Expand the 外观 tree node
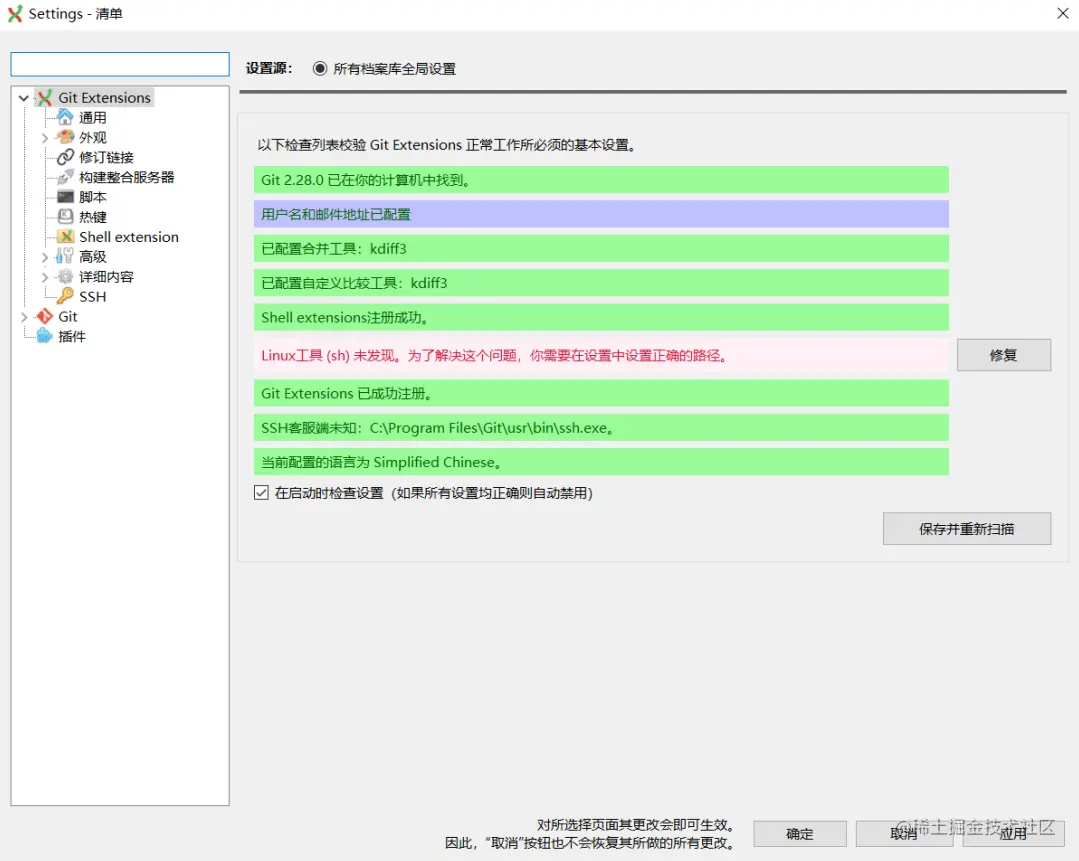 tap(45, 138)
